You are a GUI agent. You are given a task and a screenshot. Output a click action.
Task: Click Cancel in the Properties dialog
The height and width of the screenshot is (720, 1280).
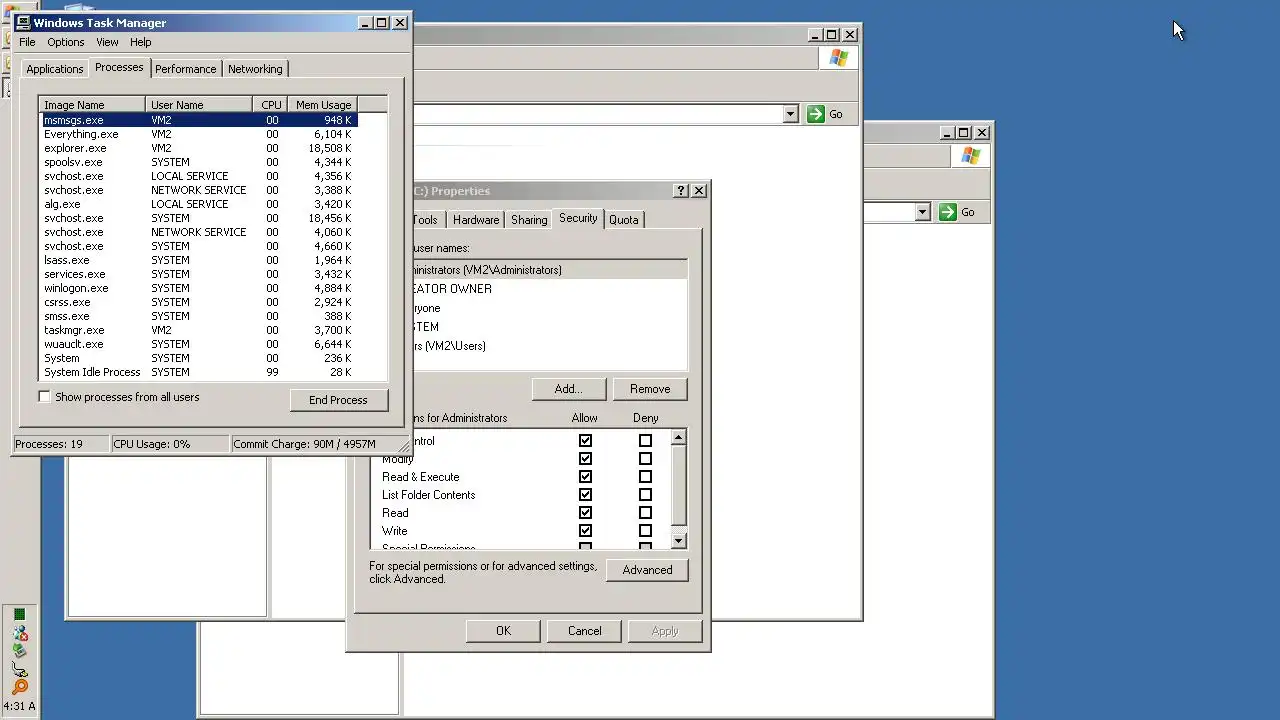coord(584,631)
